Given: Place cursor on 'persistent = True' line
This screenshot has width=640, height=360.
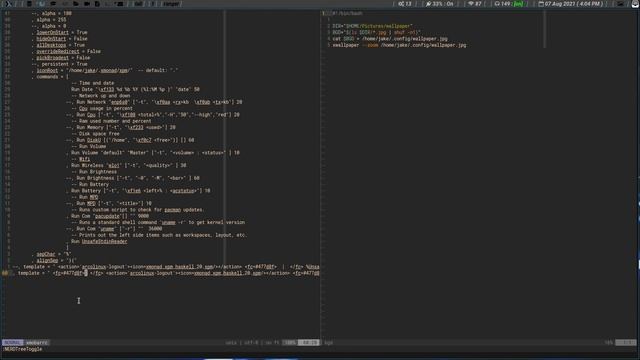Looking at the screenshot, I should pos(60,64).
